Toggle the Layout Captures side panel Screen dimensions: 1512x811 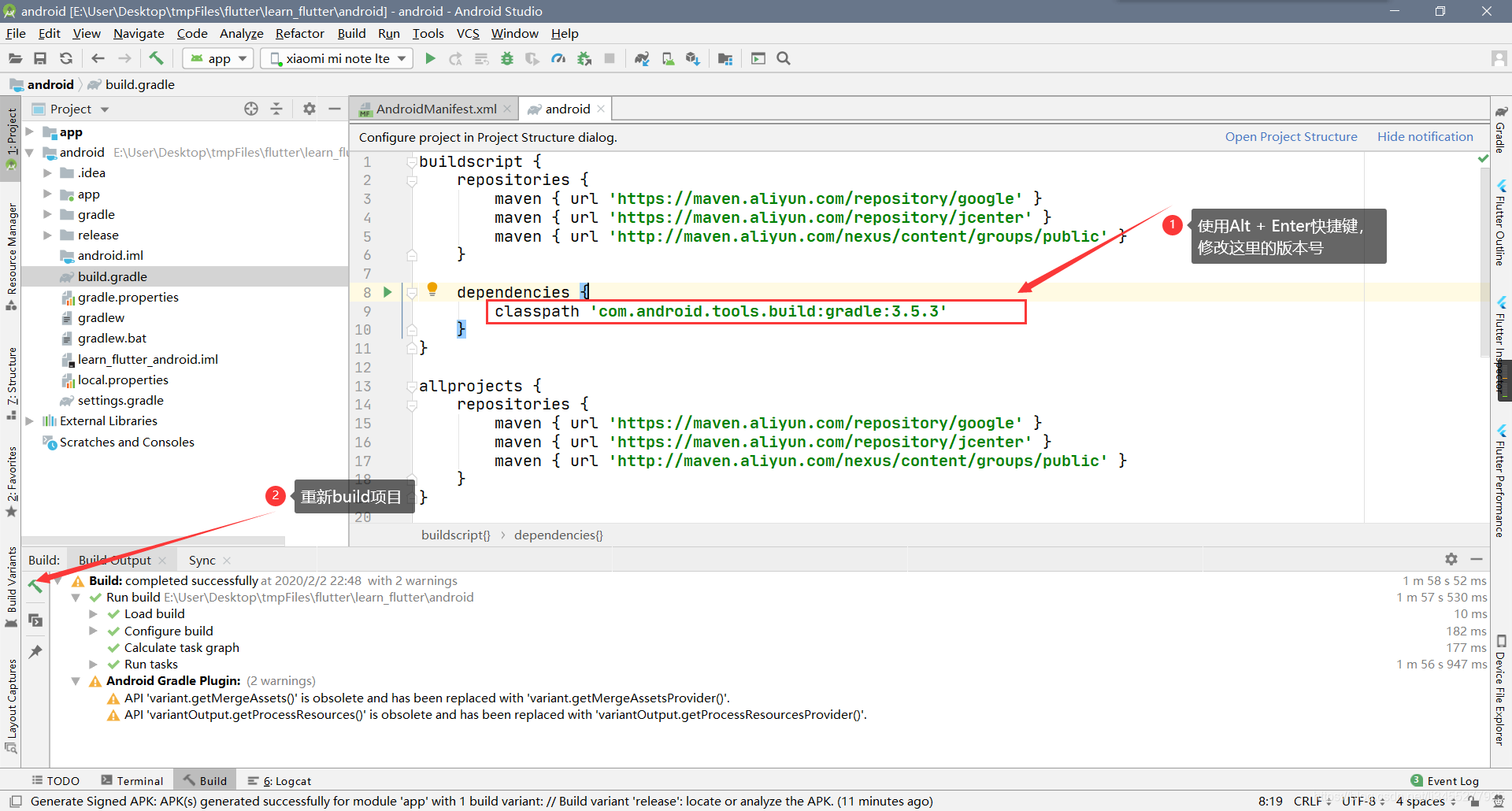pyautogui.click(x=11, y=705)
